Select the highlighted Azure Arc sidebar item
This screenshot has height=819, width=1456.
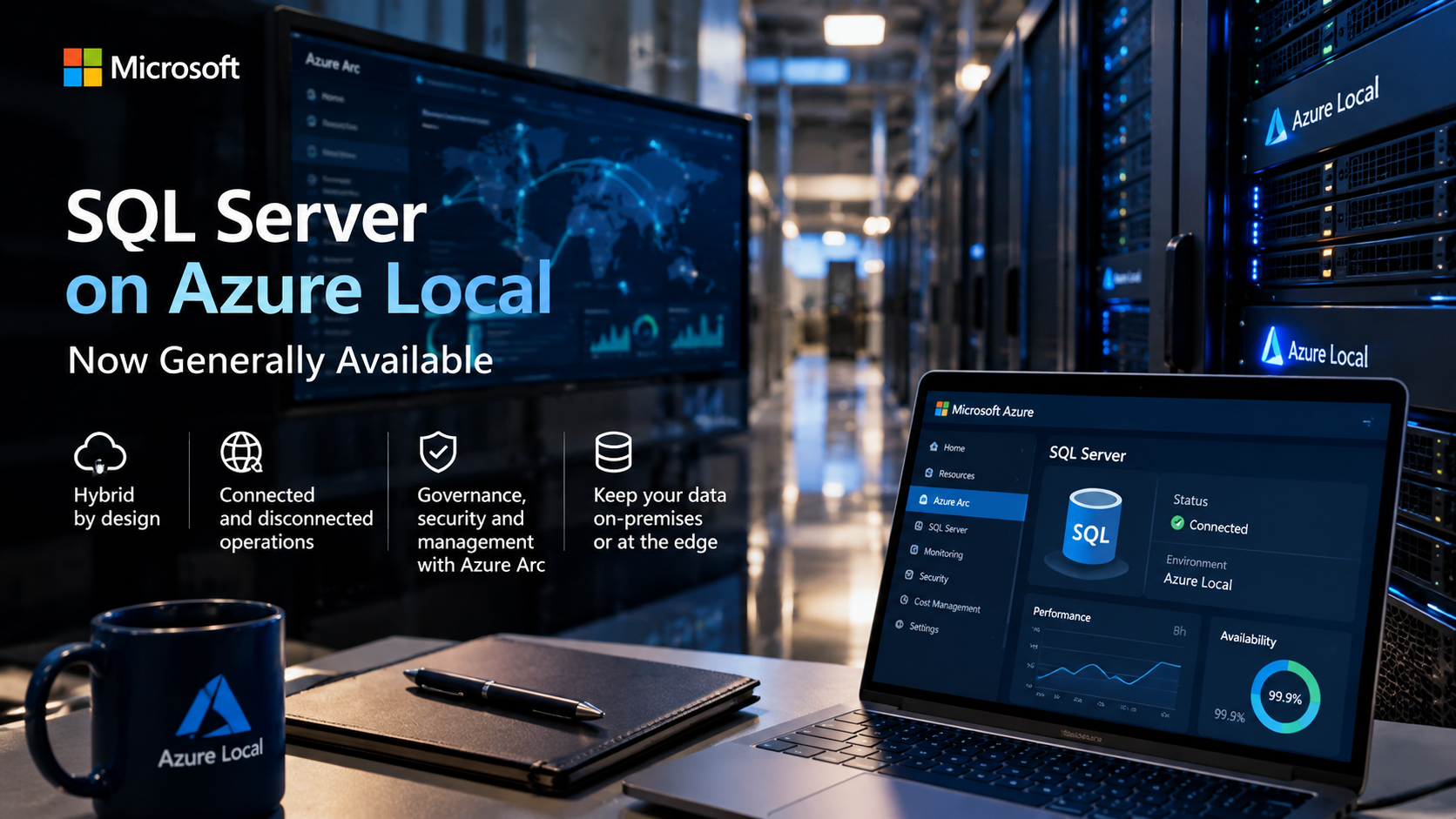point(967,504)
